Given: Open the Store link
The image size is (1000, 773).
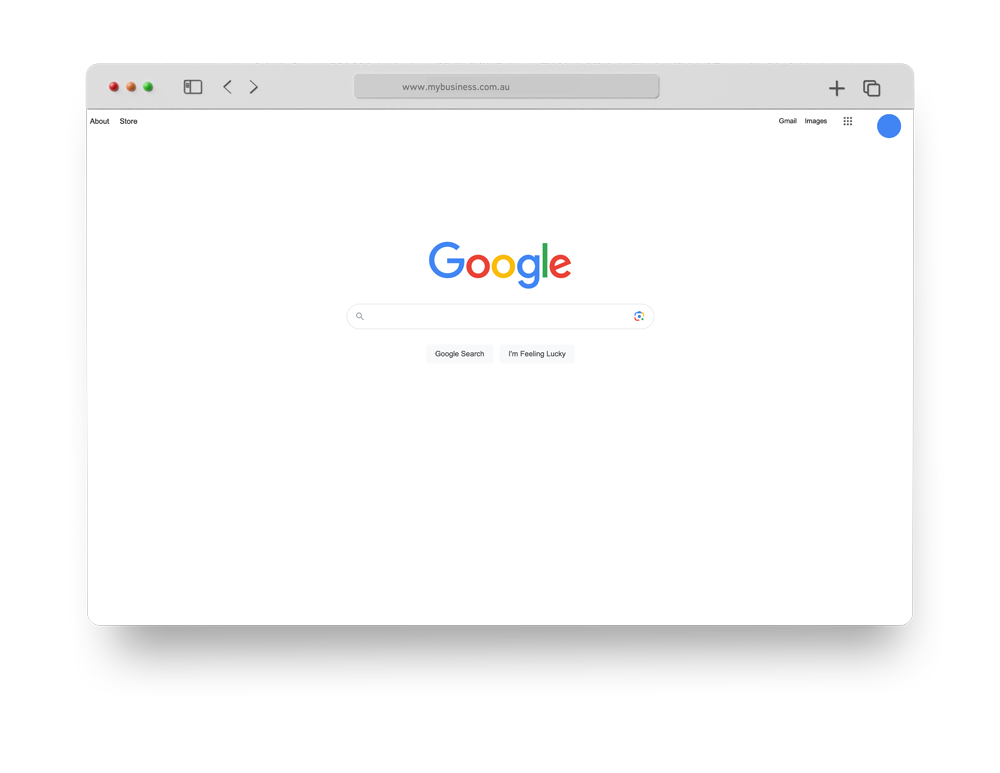Looking at the screenshot, I should 128,121.
